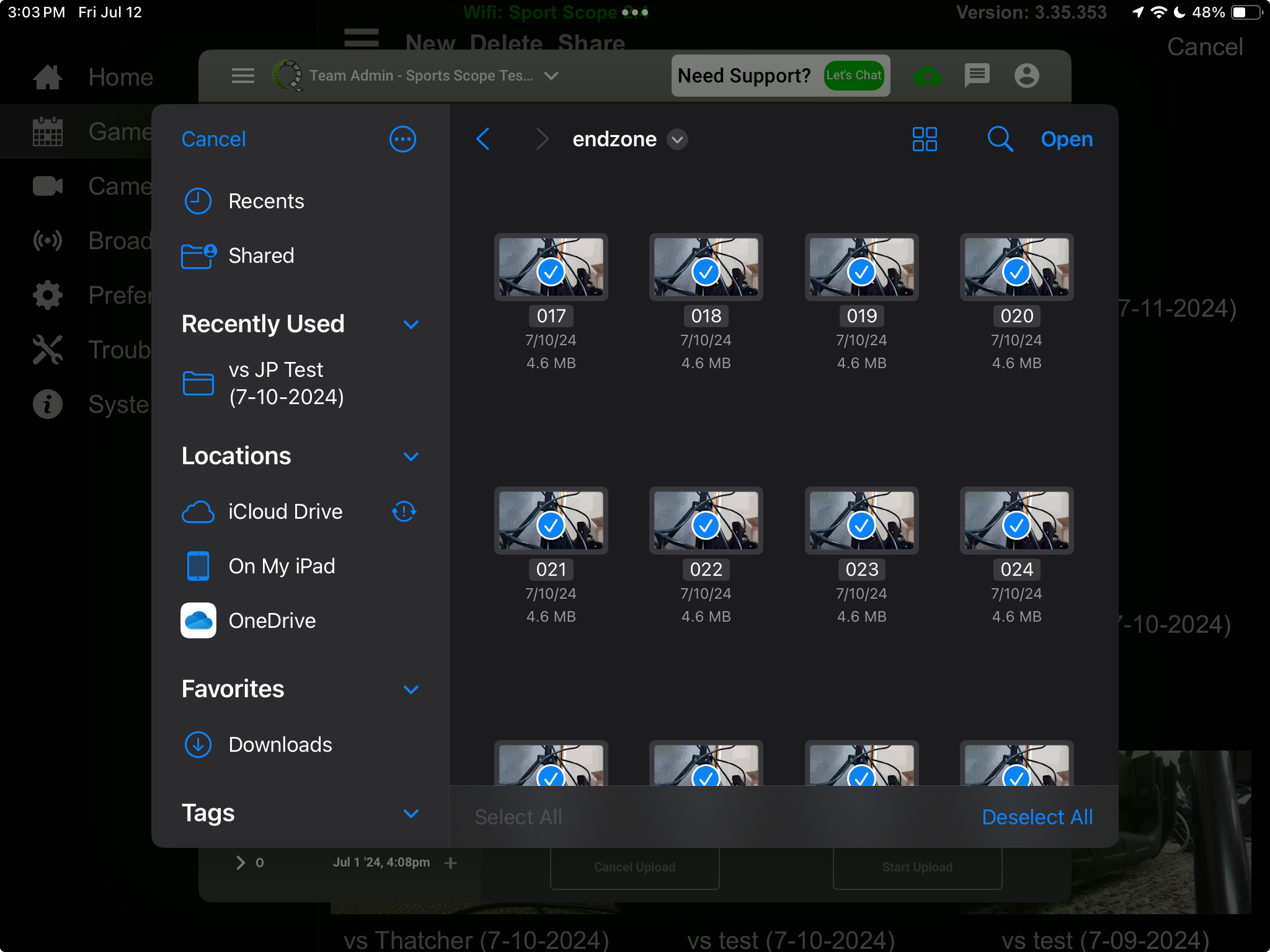This screenshot has height=952, width=1270.
Task: Click the Start Upload button
Action: click(x=917, y=867)
